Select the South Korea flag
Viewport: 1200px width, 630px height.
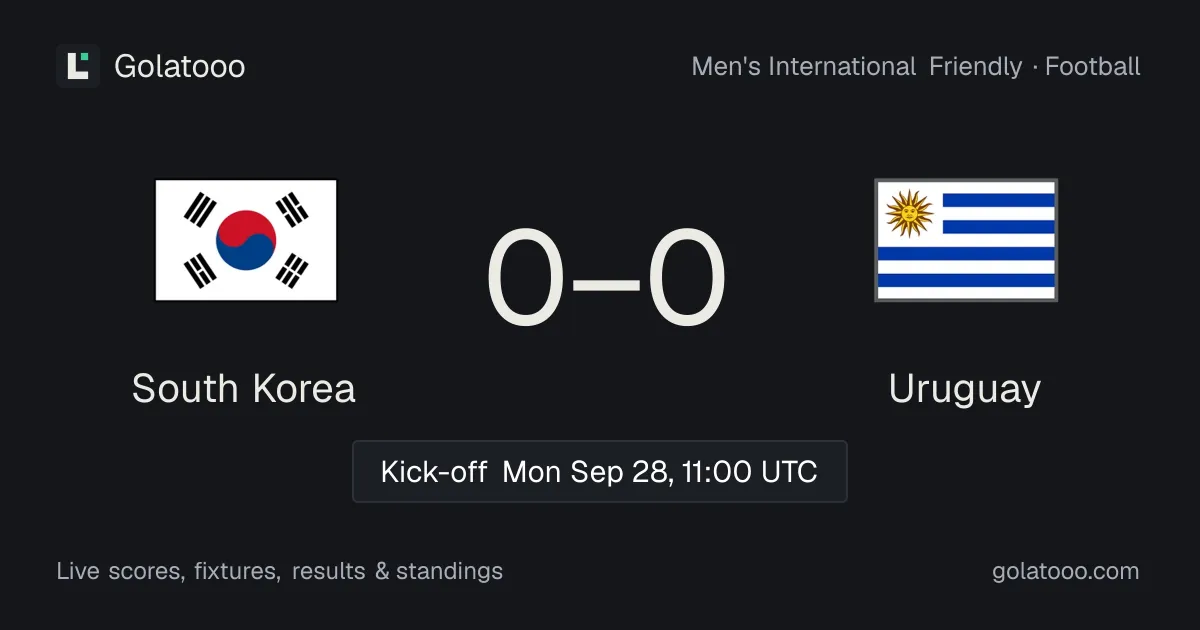[x=246, y=240]
